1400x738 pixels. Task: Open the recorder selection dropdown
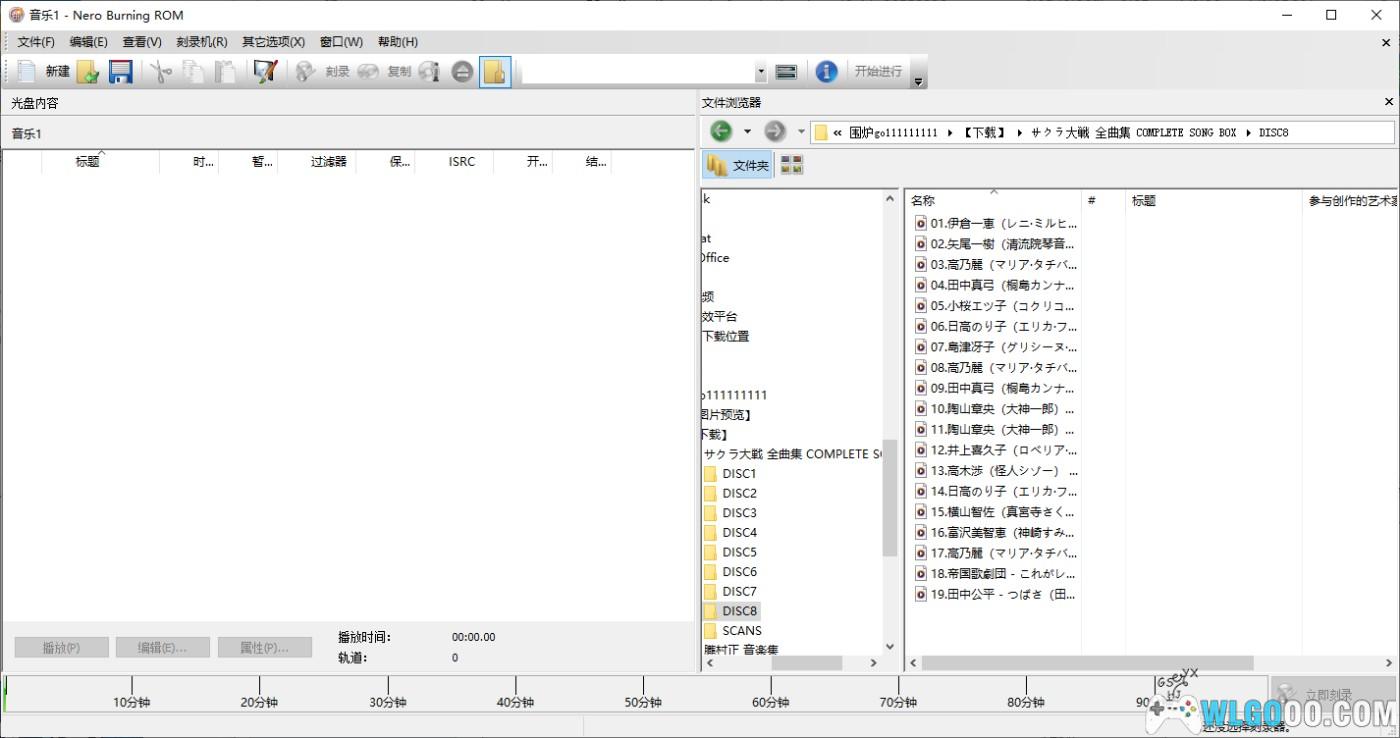coord(760,71)
